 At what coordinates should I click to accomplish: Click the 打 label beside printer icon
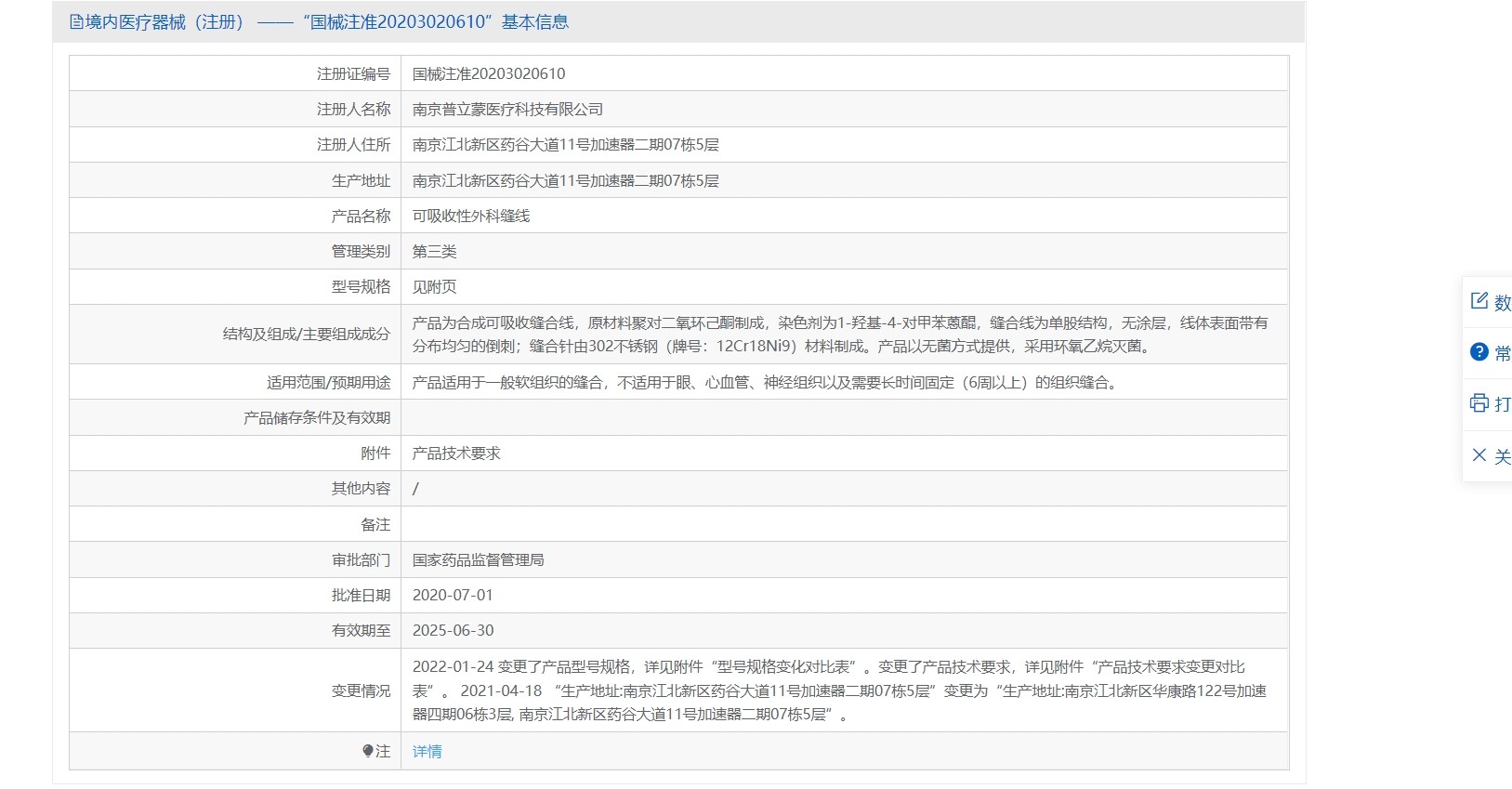pyautogui.click(x=1503, y=404)
